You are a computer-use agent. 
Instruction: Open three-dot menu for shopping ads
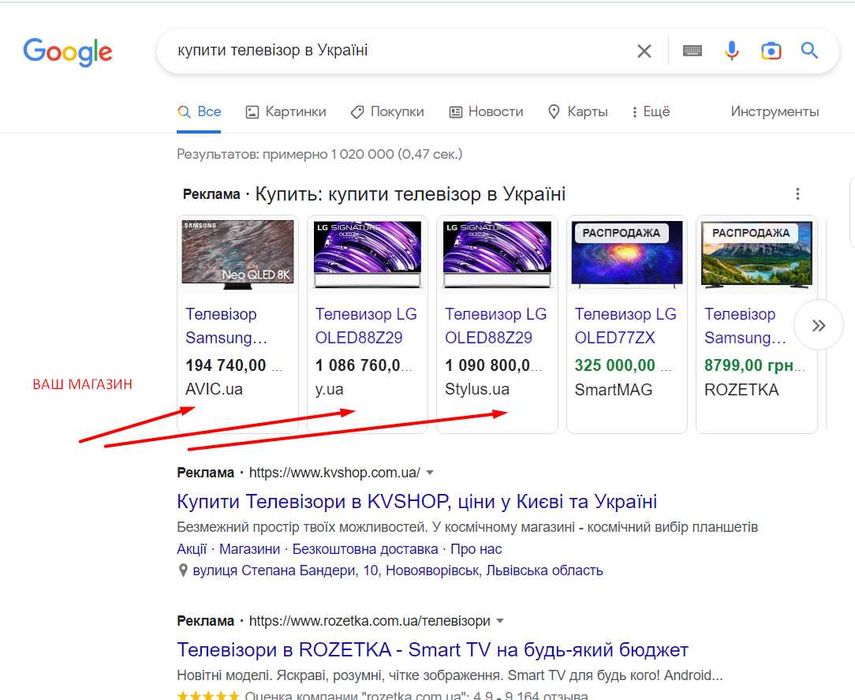(797, 194)
